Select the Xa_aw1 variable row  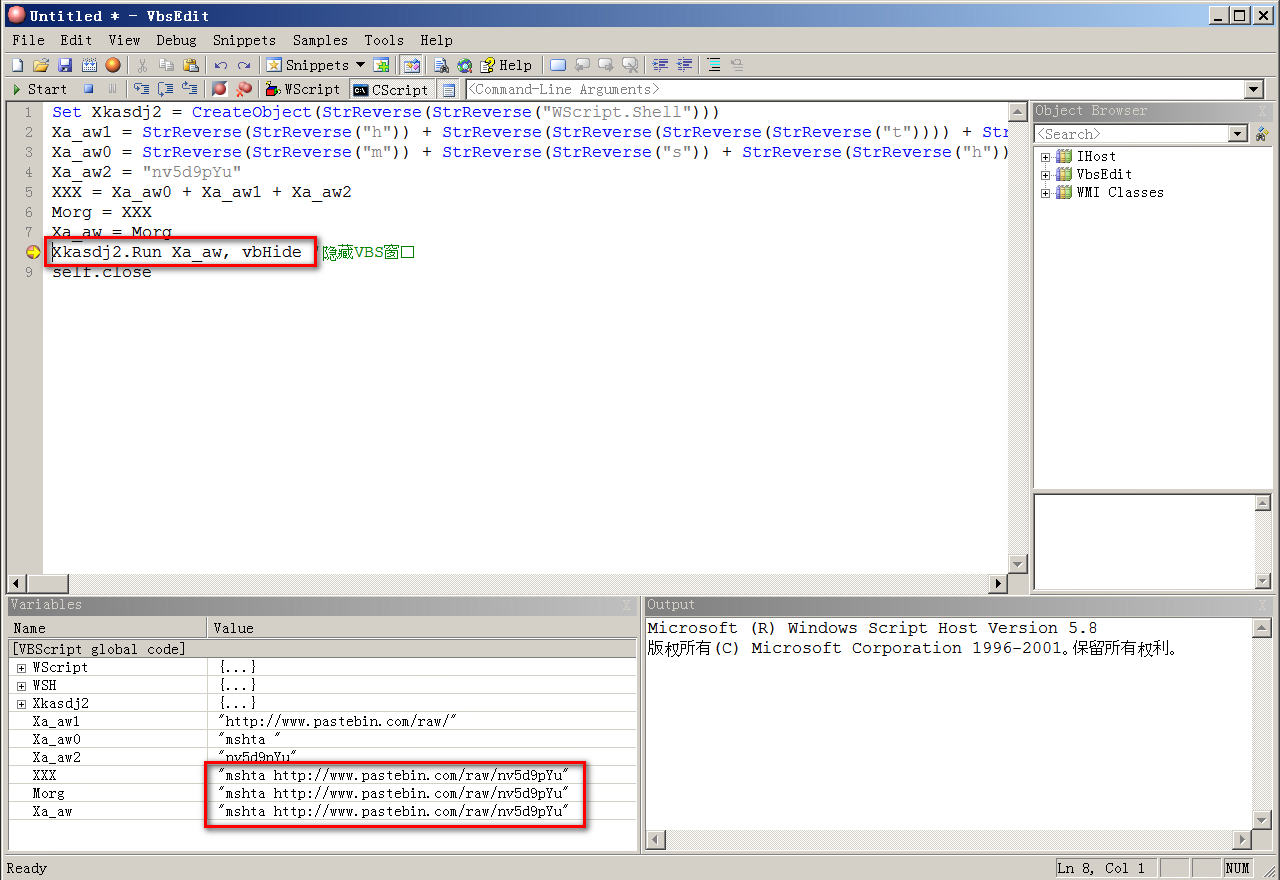[322, 721]
